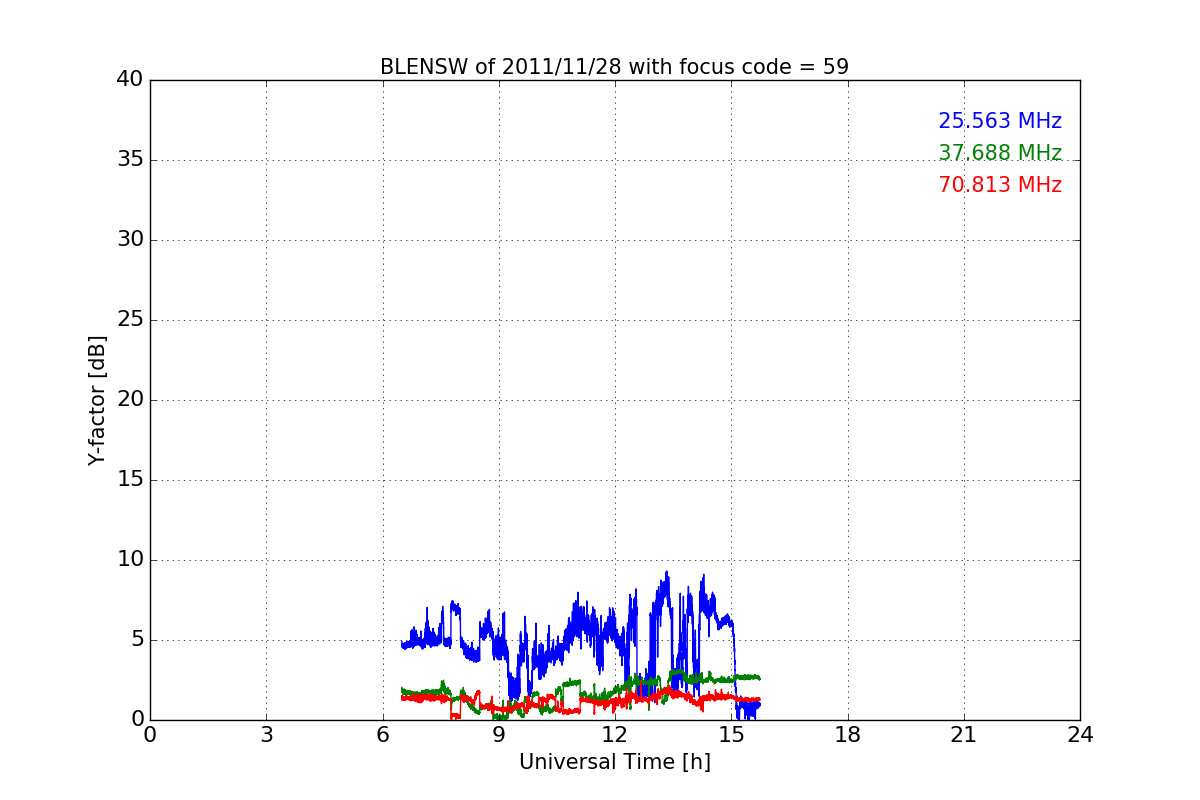Image resolution: width=1200 pixels, height=800 pixels.
Task: Click the x-axis tick label '21'
Action: tap(964, 735)
